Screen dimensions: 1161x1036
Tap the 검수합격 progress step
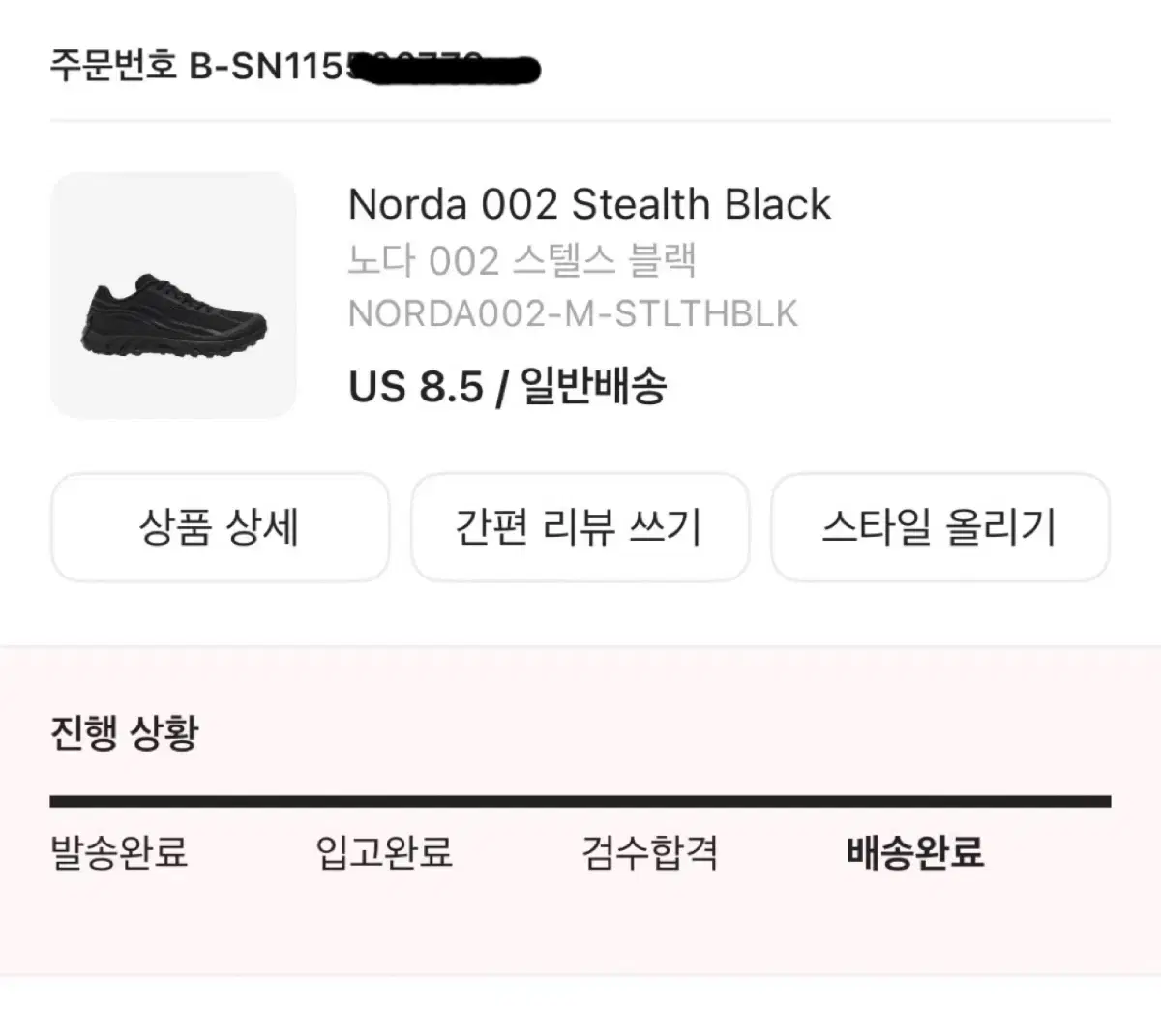(x=649, y=852)
